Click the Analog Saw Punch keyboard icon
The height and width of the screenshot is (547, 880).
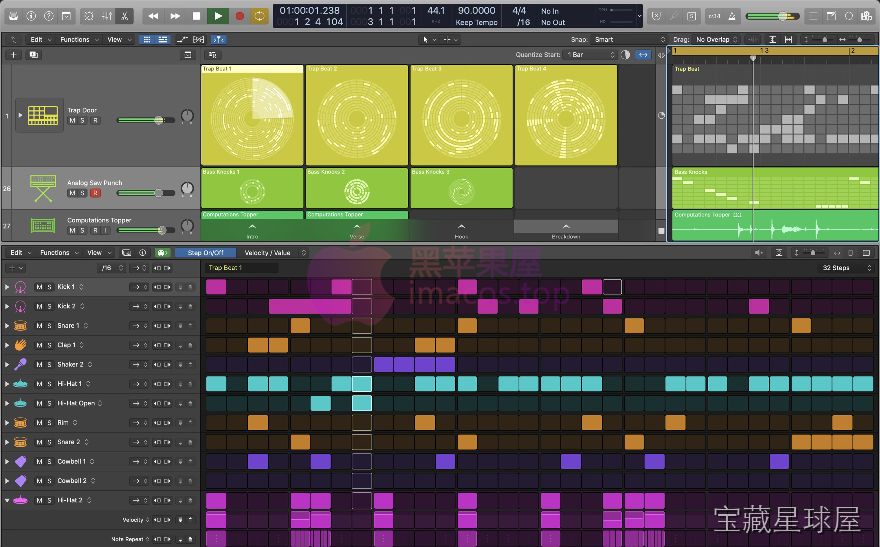click(x=43, y=188)
